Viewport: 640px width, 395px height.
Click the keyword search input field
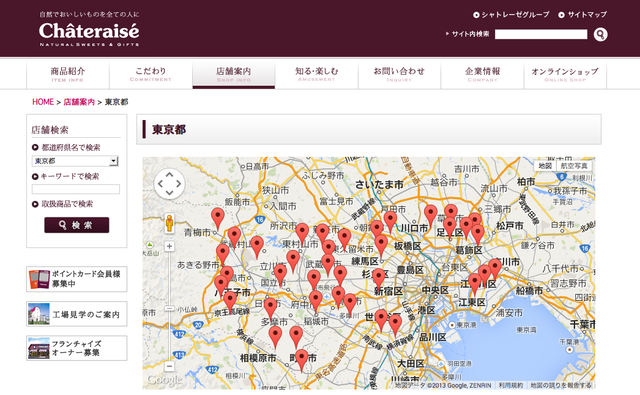coord(76,189)
